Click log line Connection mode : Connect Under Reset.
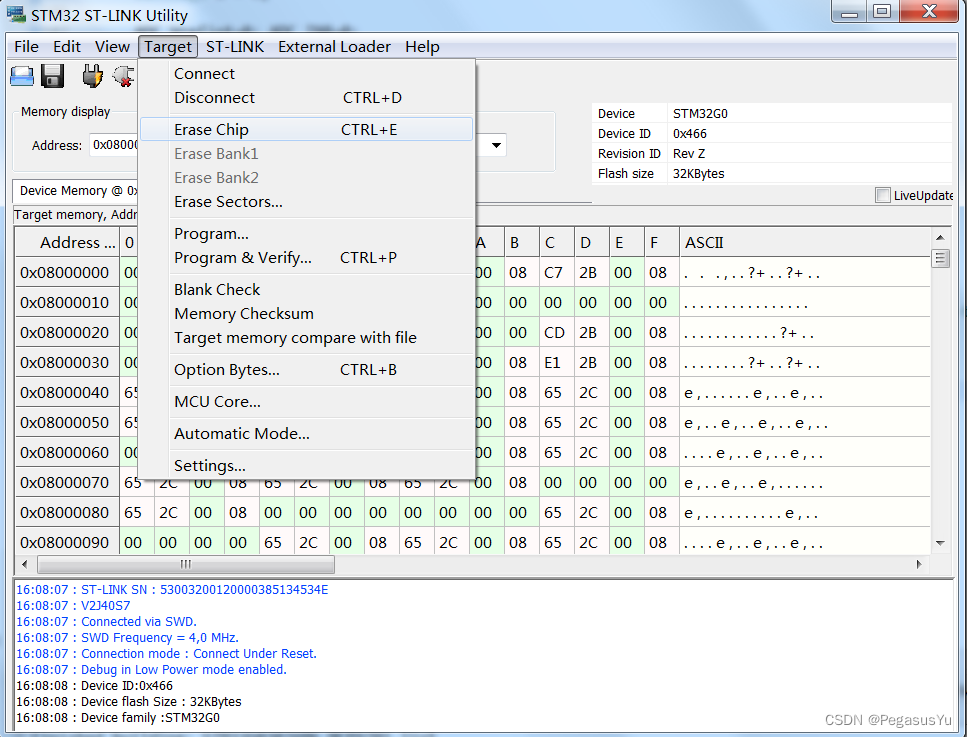 tap(166, 654)
